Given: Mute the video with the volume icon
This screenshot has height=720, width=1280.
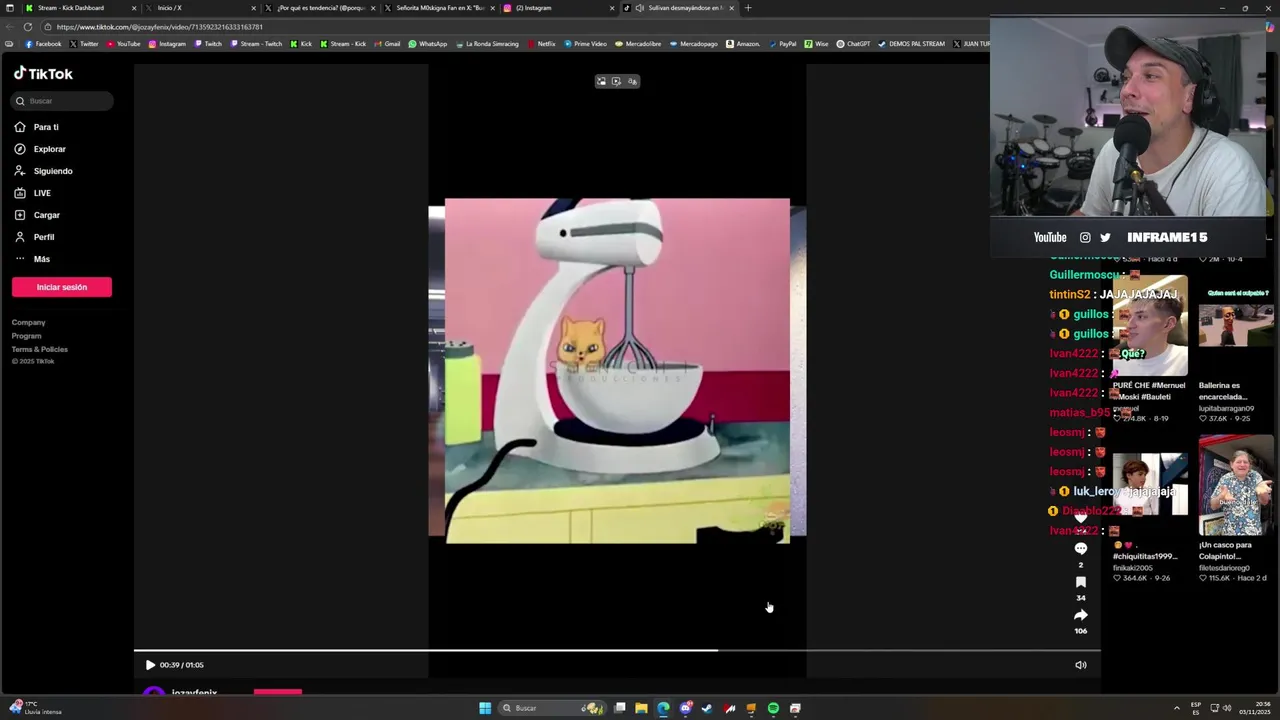Looking at the screenshot, I should pyautogui.click(x=1080, y=665).
